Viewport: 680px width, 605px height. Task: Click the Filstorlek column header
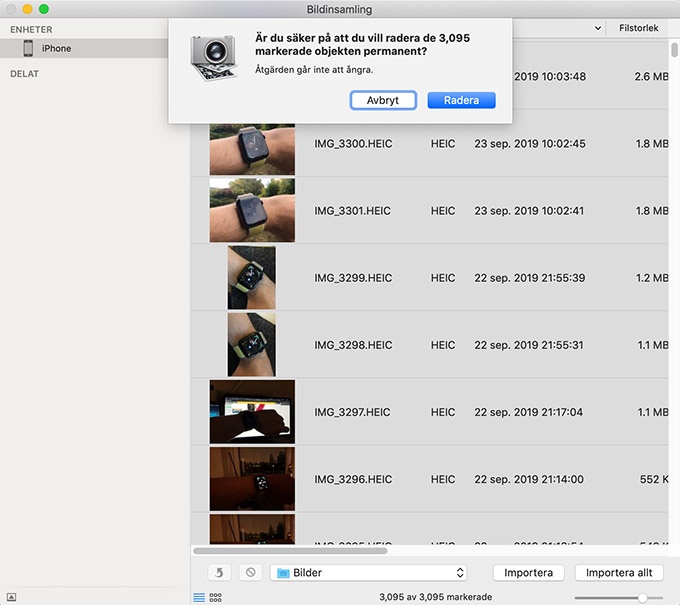pyautogui.click(x=638, y=29)
